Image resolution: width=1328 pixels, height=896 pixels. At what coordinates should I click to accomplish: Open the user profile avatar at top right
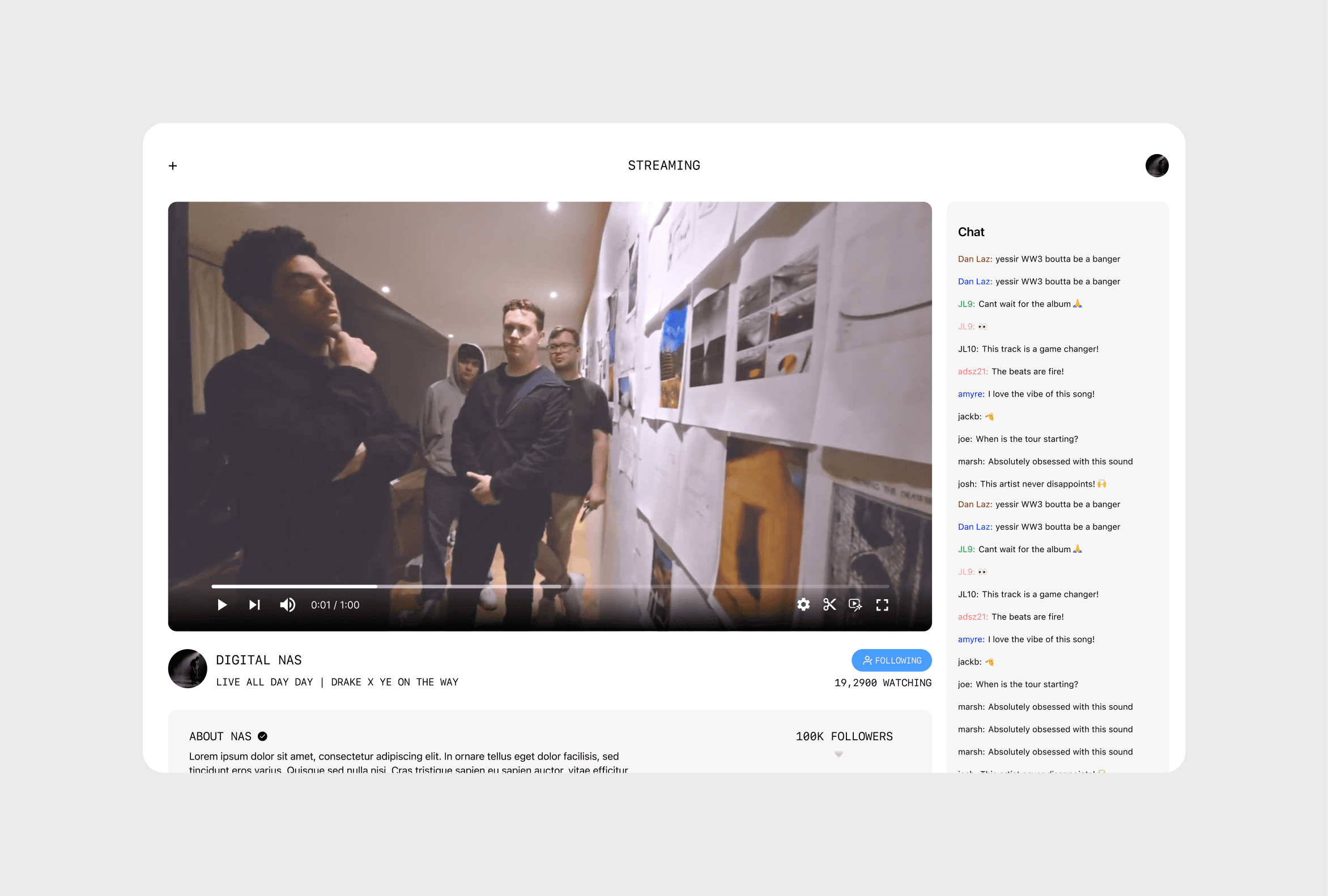click(1156, 165)
